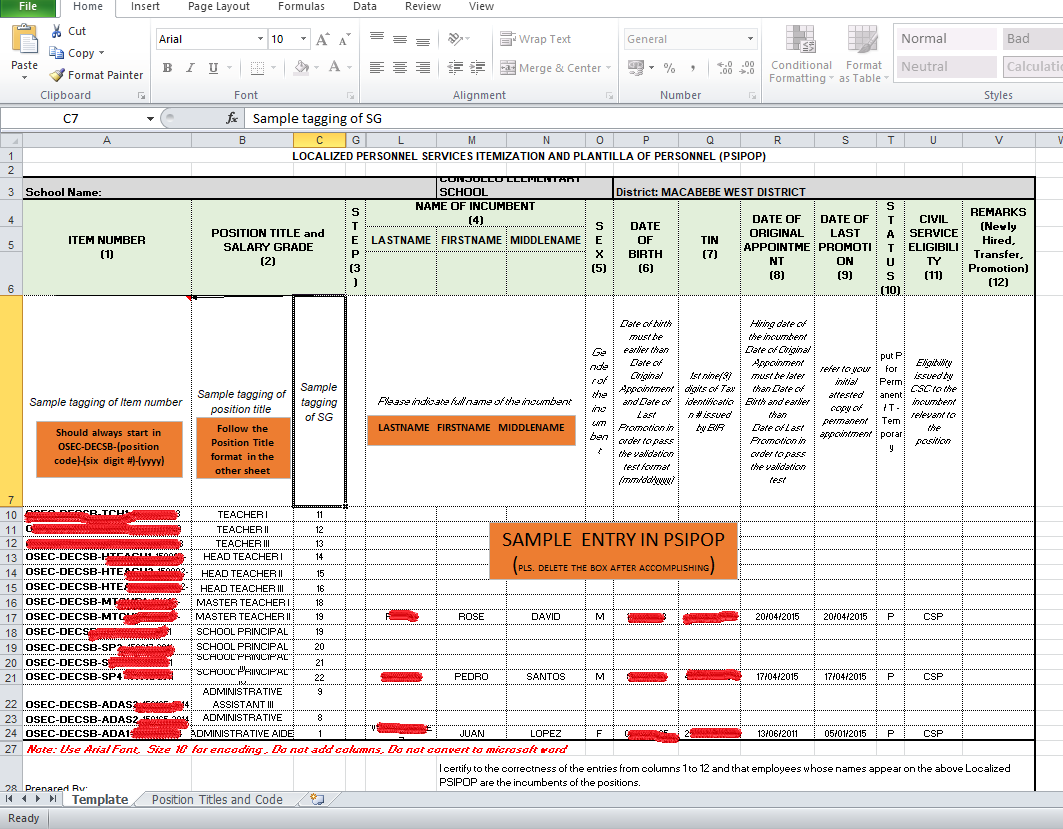
Task: Apply accounting number format icon
Action: (636, 67)
